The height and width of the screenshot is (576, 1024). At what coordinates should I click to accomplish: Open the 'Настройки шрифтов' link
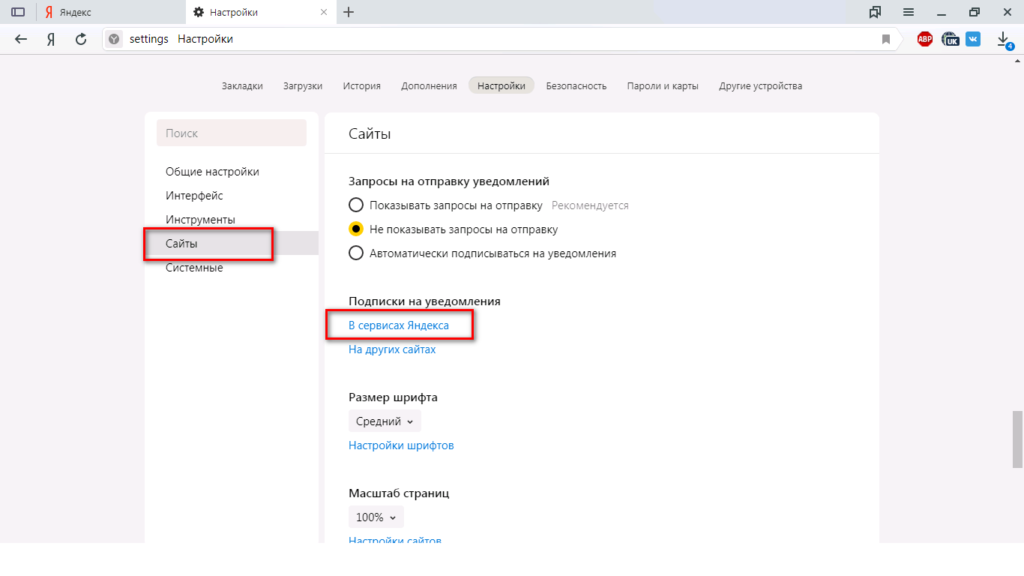[401, 445]
